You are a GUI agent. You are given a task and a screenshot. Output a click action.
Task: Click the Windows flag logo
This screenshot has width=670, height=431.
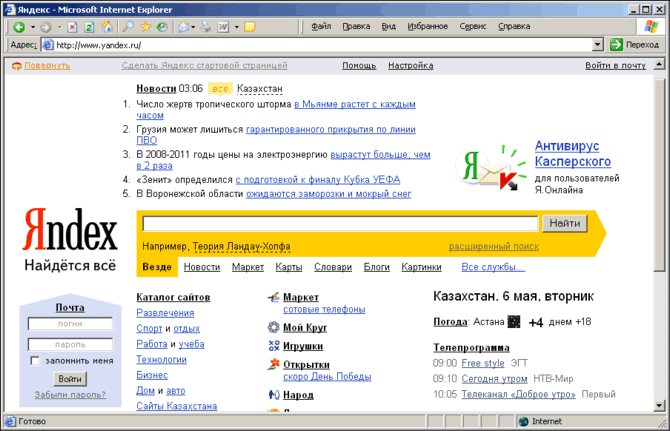point(651,26)
